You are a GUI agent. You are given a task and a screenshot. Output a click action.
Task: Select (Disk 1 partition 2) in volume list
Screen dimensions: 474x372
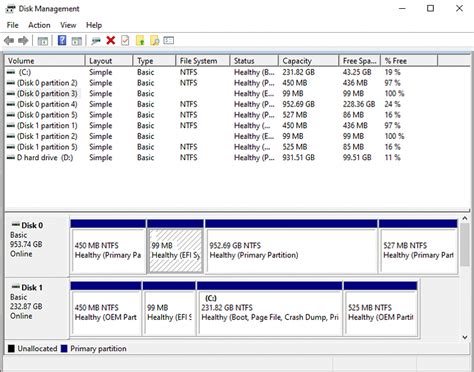[222, 136]
